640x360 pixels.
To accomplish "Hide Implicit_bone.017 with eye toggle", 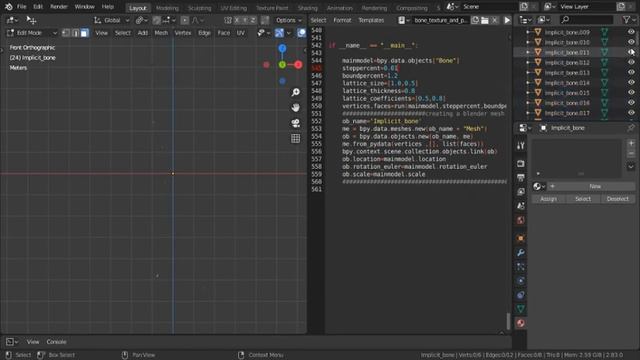I will click(x=631, y=113).
